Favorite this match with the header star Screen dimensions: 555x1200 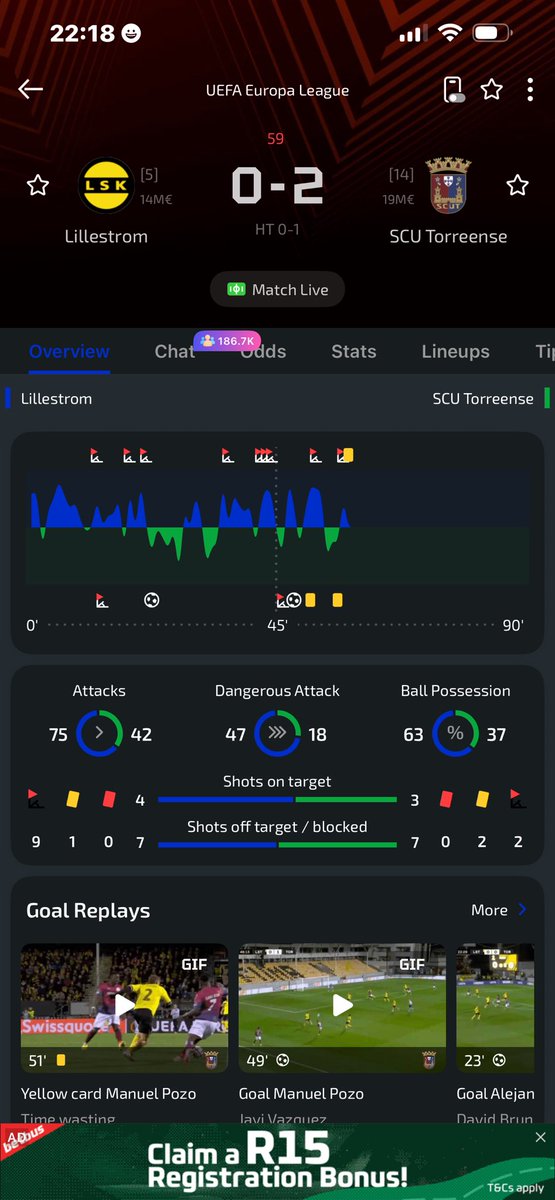[492, 90]
